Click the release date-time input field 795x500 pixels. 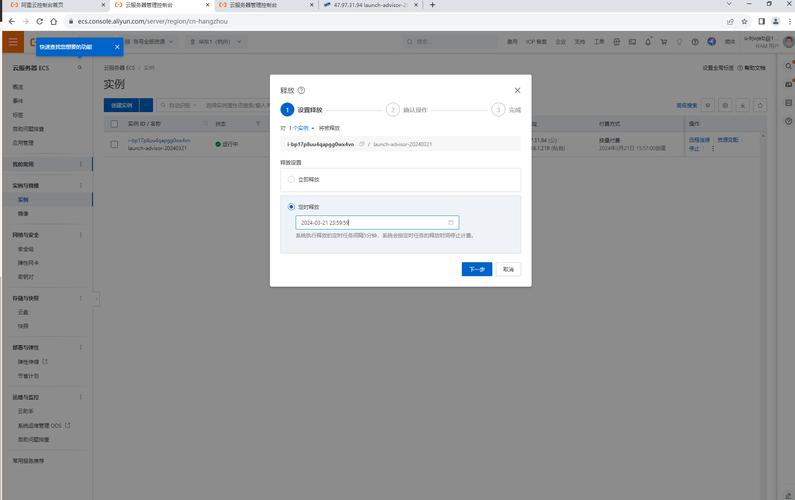(370, 222)
